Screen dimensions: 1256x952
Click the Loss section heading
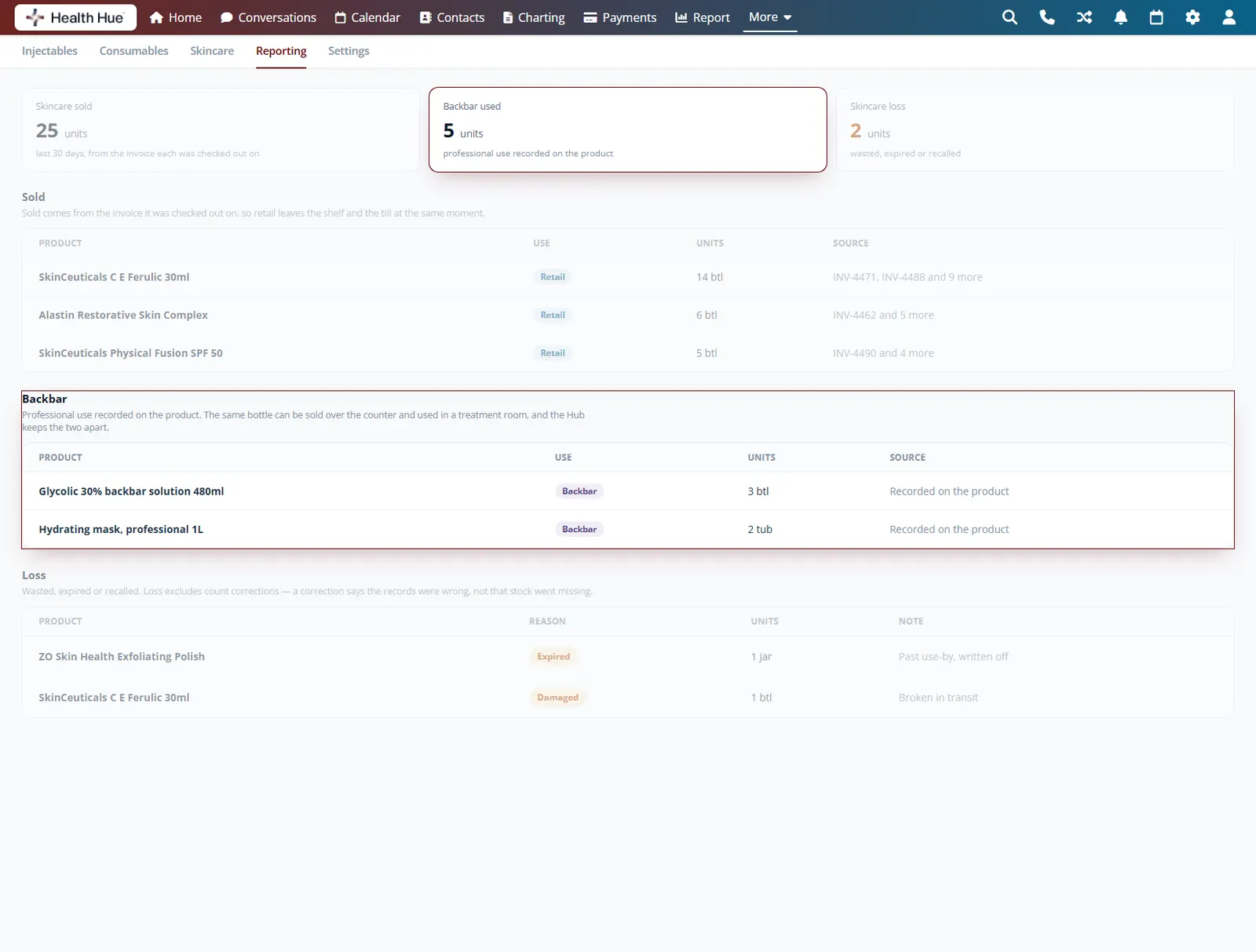pyautogui.click(x=34, y=575)
